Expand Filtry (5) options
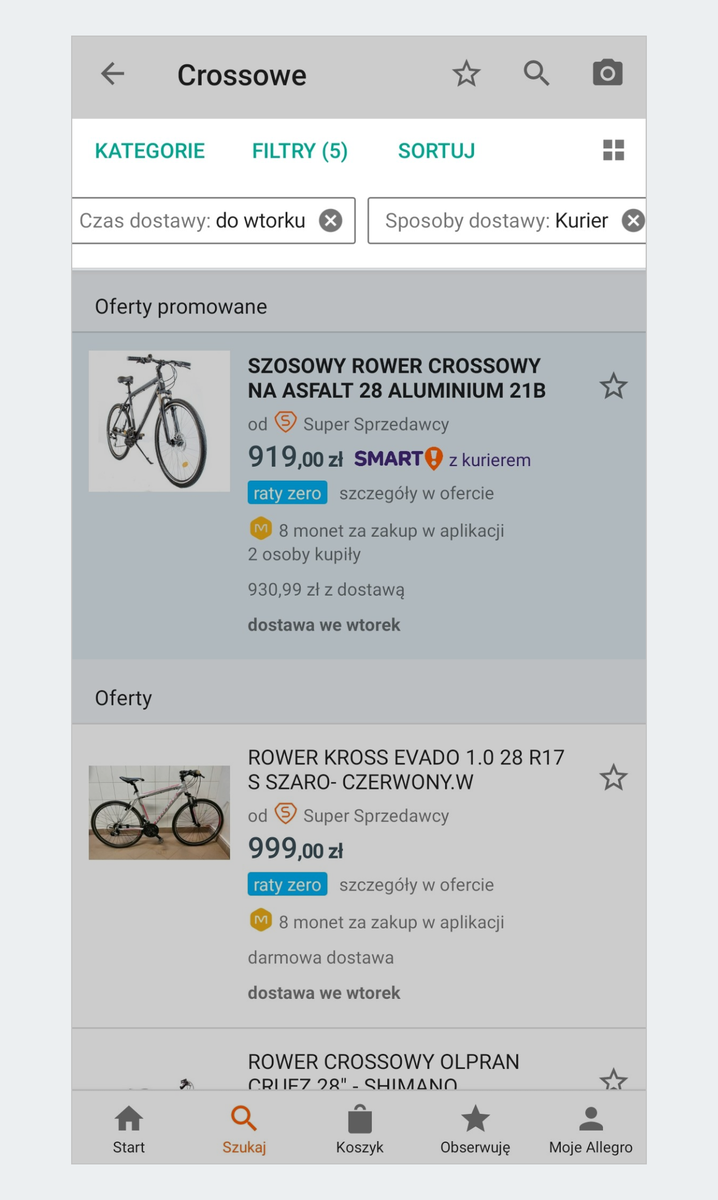Screen dimensions: 718x1200 point(300,151)
